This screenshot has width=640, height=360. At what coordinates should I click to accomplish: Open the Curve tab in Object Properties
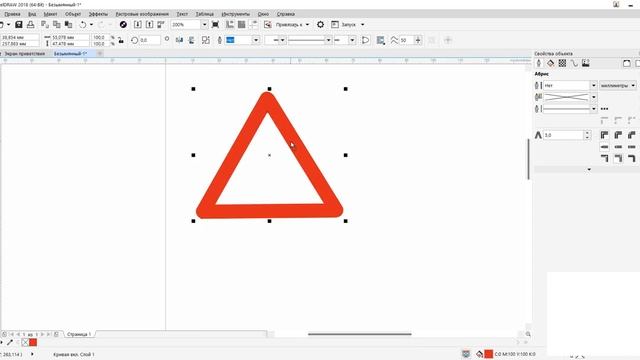coord(574,63)
